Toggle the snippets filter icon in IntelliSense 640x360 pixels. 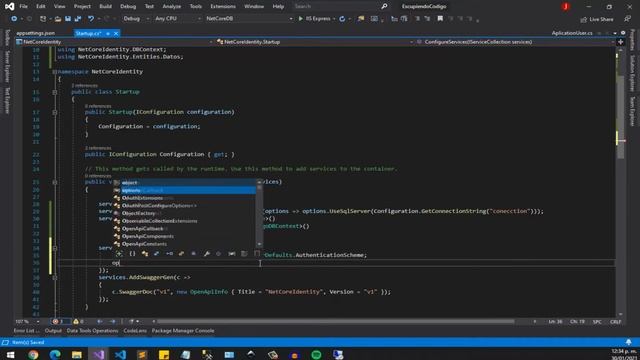pos(257,253)
